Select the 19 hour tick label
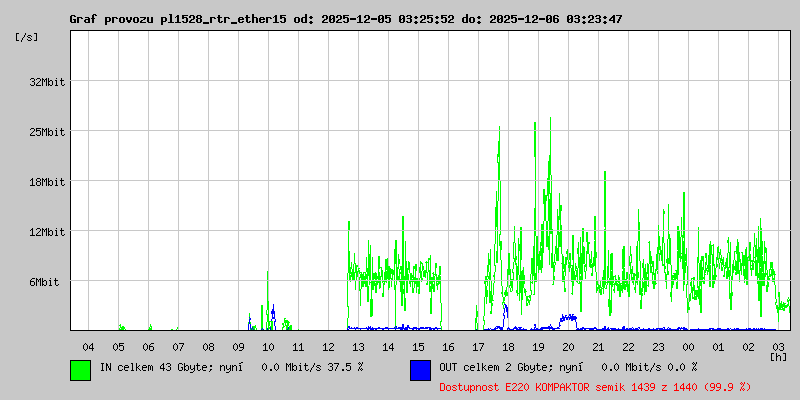800x400 pixels. pyautogui.click(x=538, y=346)
